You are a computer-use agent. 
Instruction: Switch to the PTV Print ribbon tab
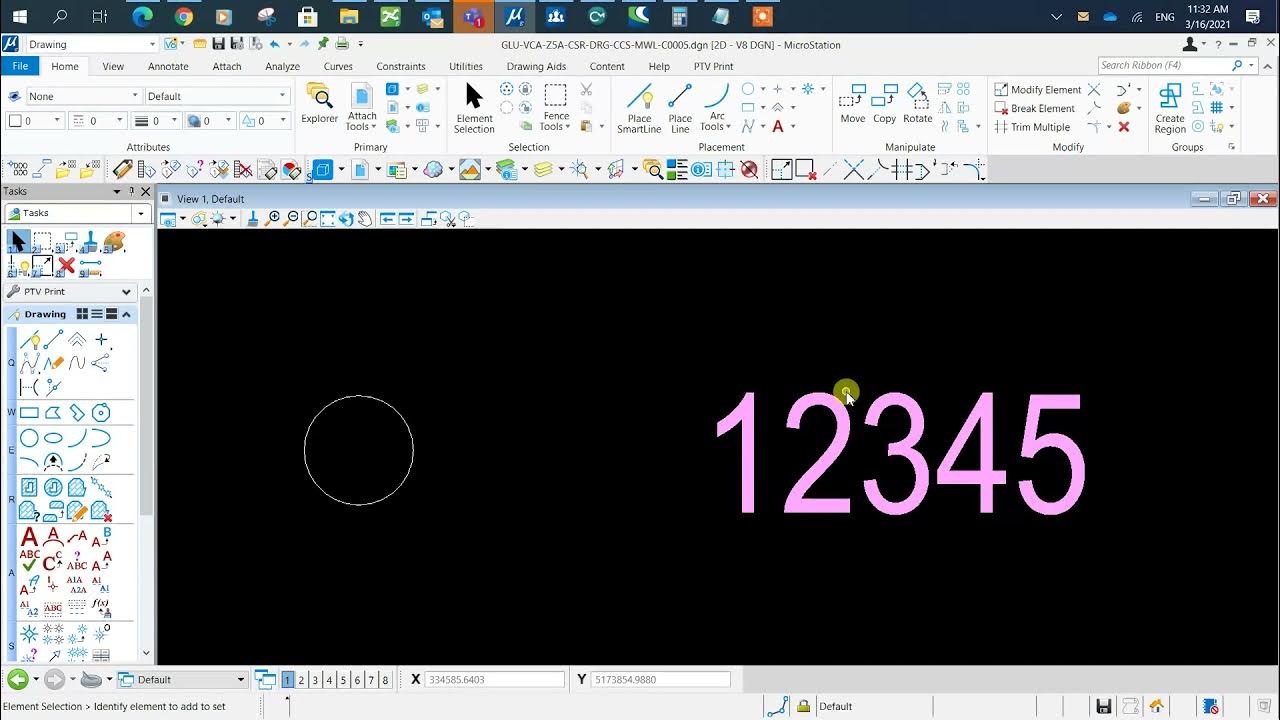point(714,66)
